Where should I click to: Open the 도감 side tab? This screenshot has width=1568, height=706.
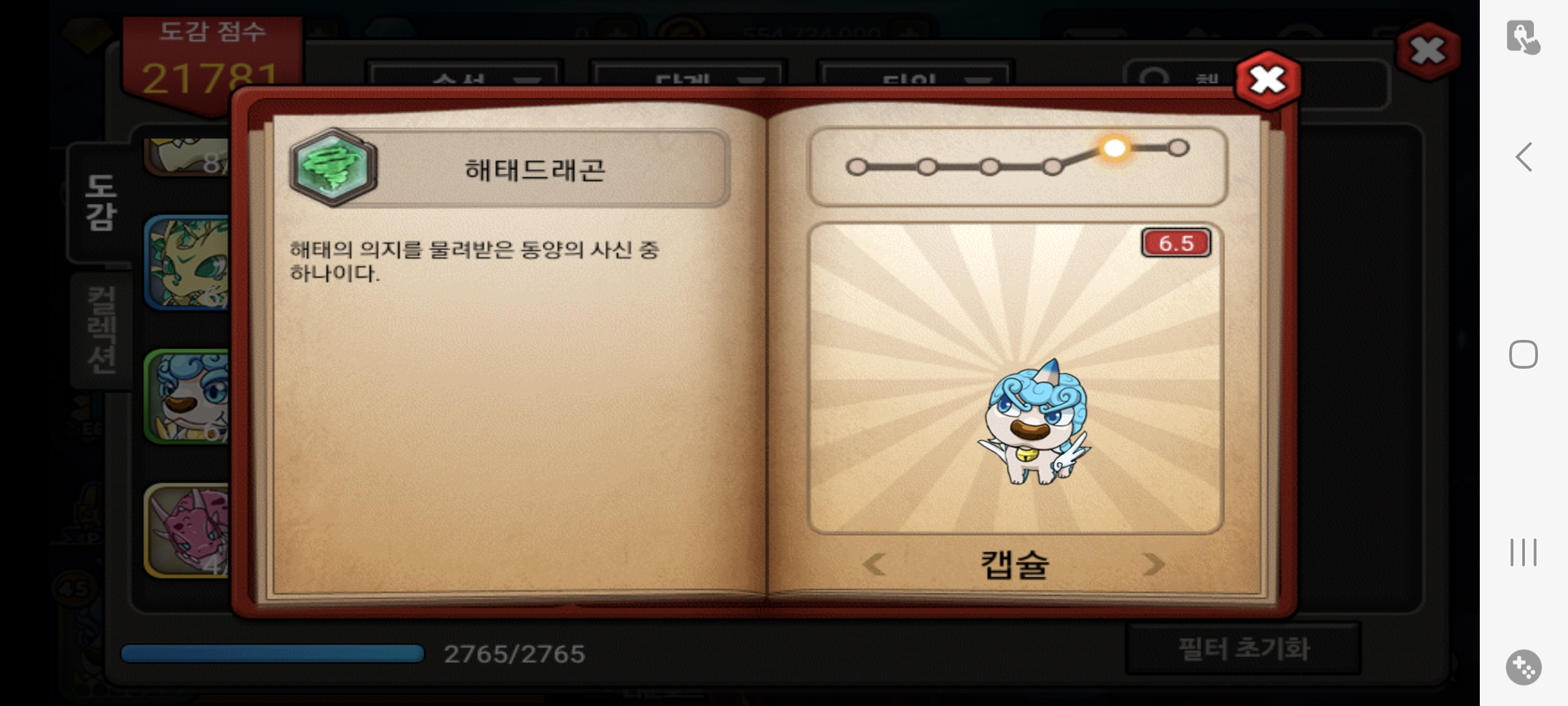coord(101,202)
